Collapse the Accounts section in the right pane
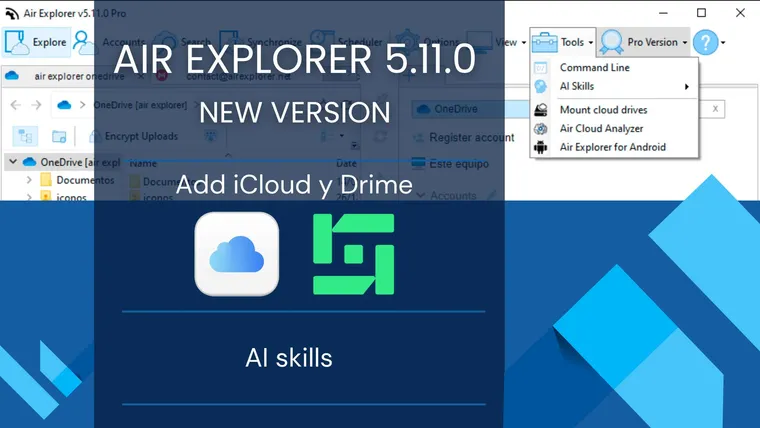The image size is (760, 428). pyautogui.click(x=421, y=195)
